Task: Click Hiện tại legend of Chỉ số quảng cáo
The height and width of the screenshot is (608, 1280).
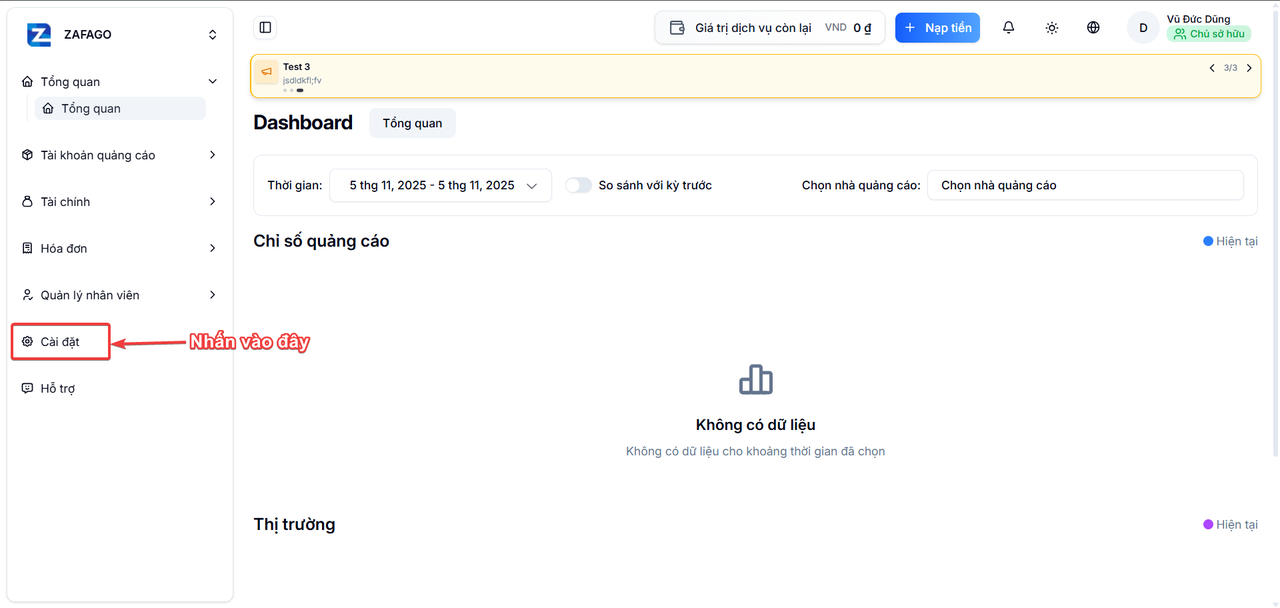Action: click(1230, 241)
